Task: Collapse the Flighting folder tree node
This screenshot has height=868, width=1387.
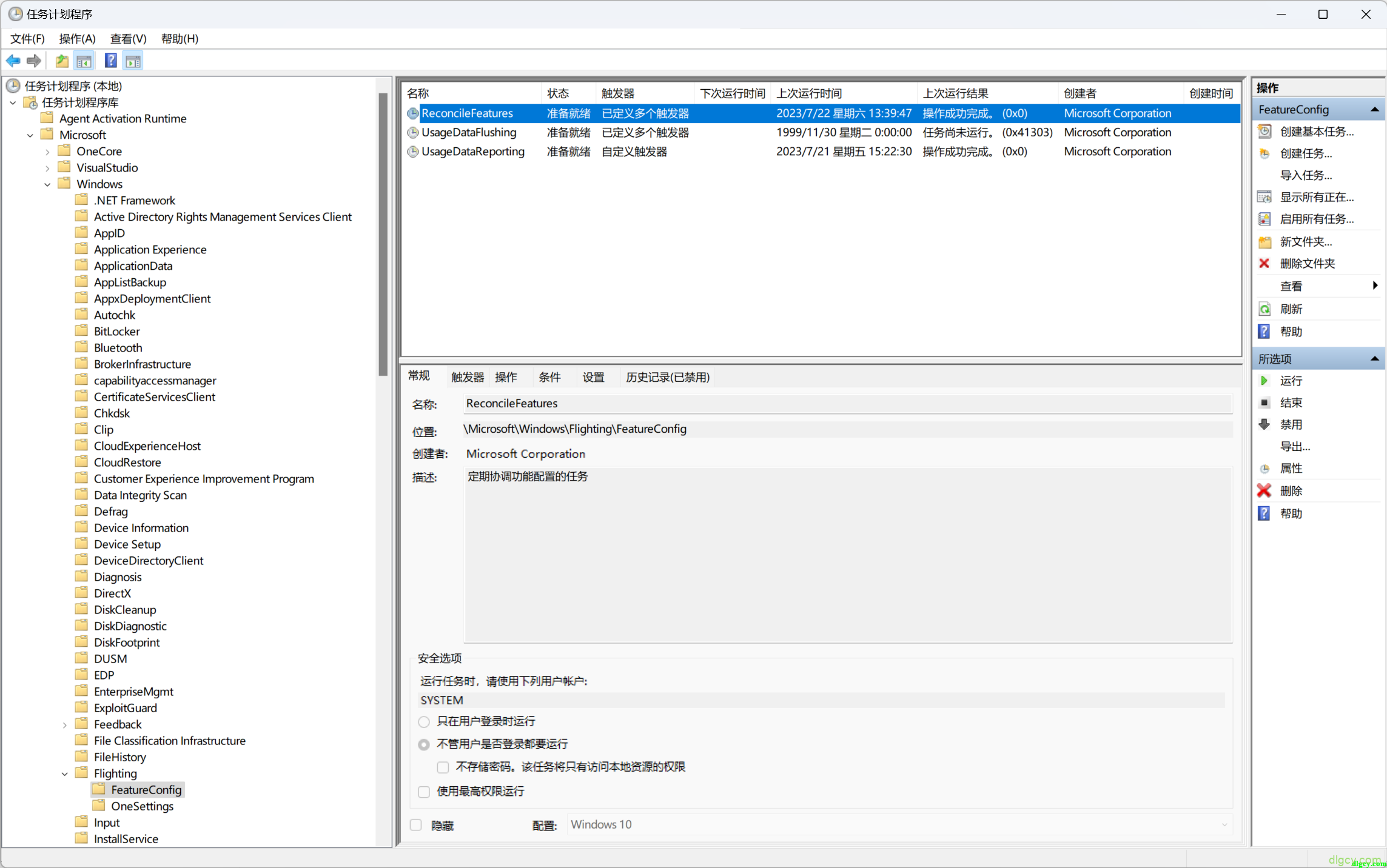Action: point(65,773)
